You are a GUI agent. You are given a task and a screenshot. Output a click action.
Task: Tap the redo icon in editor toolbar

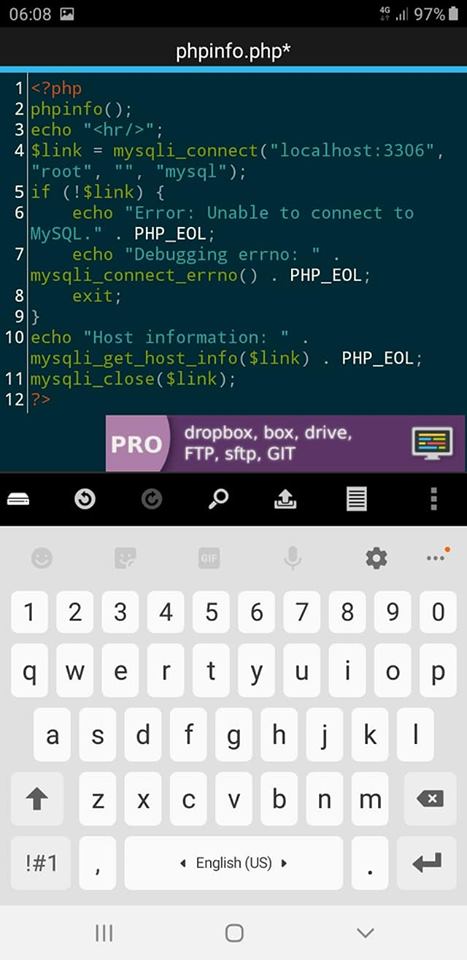point(151,500)
